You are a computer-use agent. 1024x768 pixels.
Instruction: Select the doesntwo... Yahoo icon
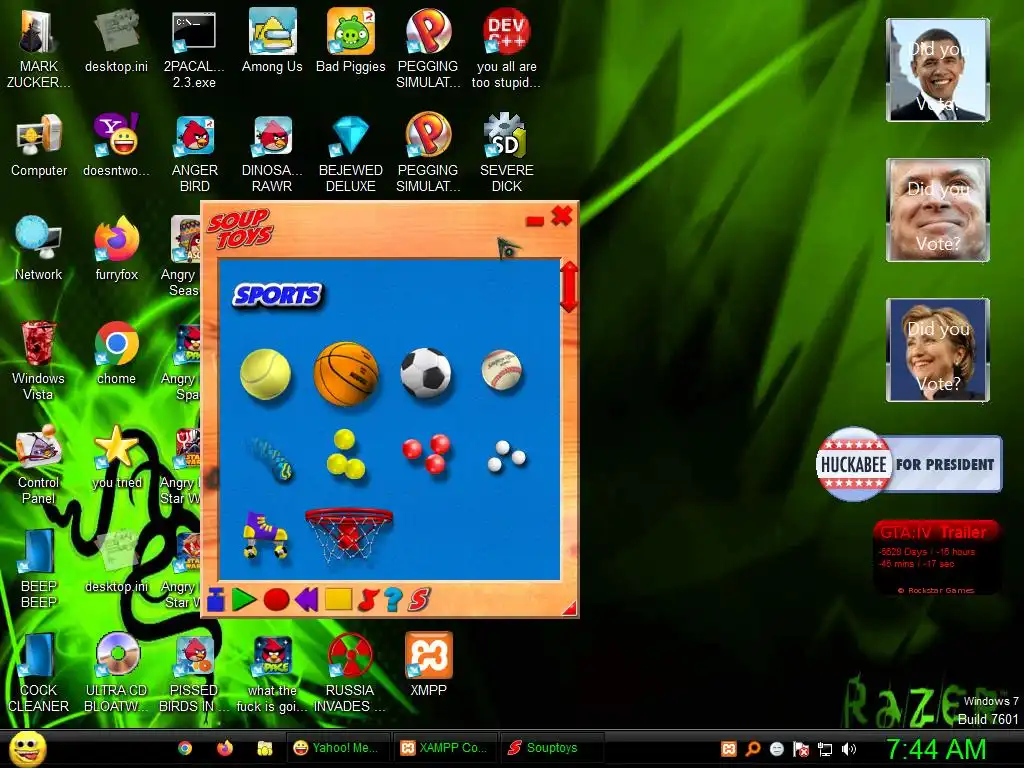click(x=116, y=145)
